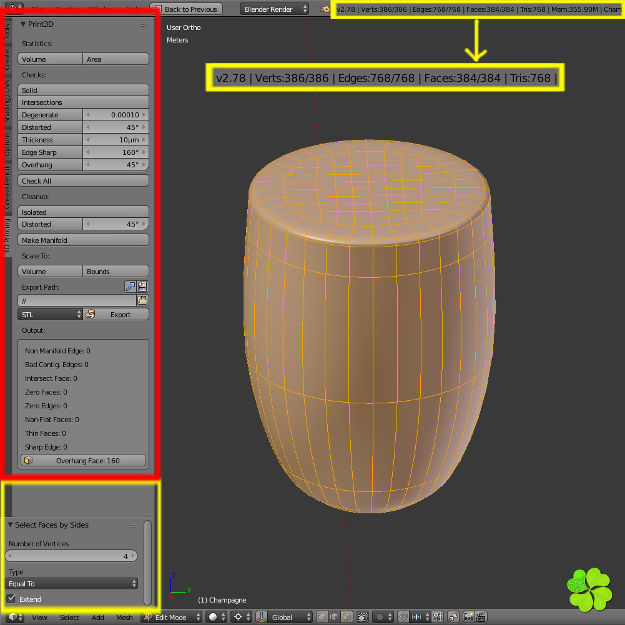Click the operator panel vertical scrollbar
This screenshot has height=625, width=625.
tap(147, 562)
